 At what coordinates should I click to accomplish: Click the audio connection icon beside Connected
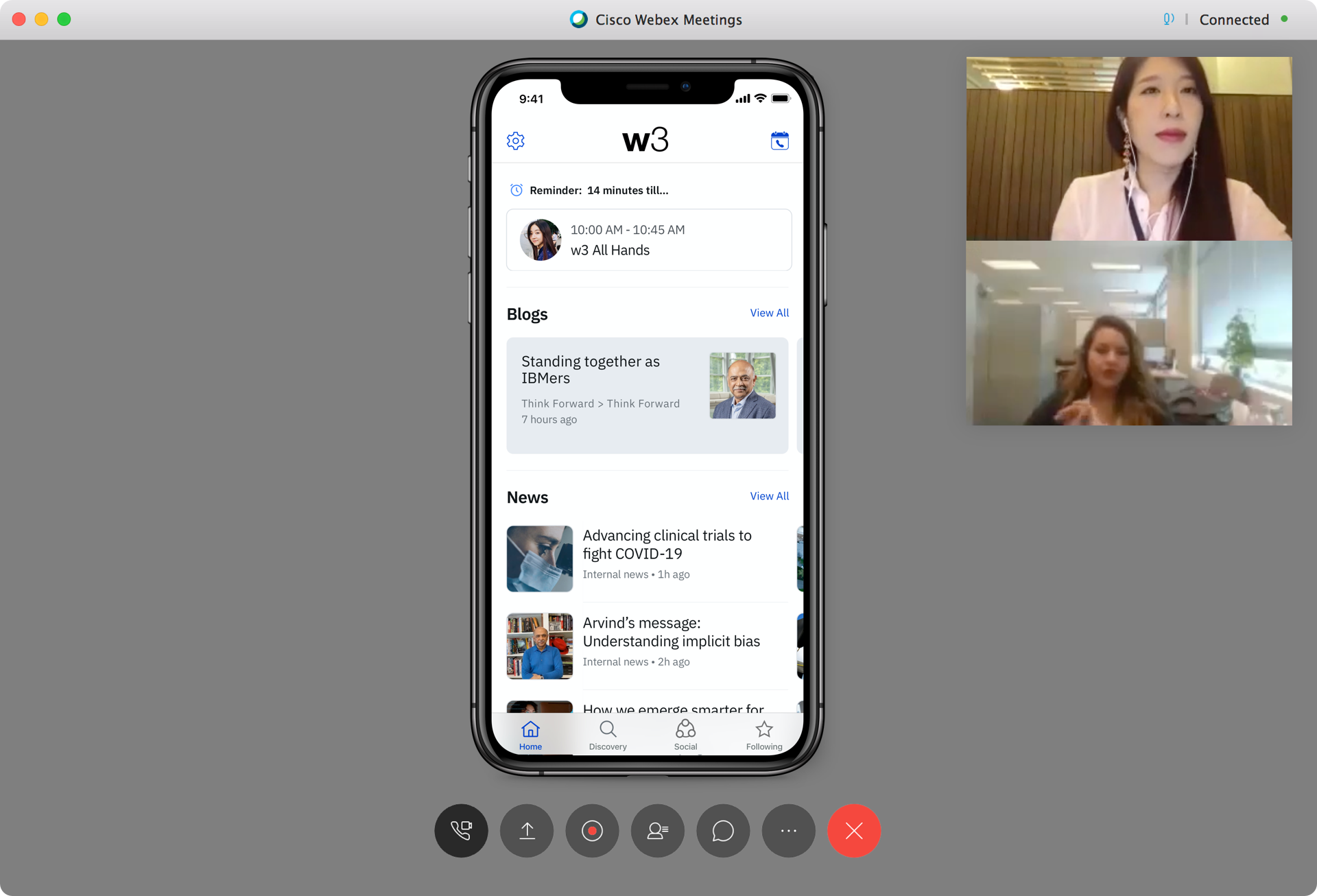pyautogui.click(x=1169, y=19)
